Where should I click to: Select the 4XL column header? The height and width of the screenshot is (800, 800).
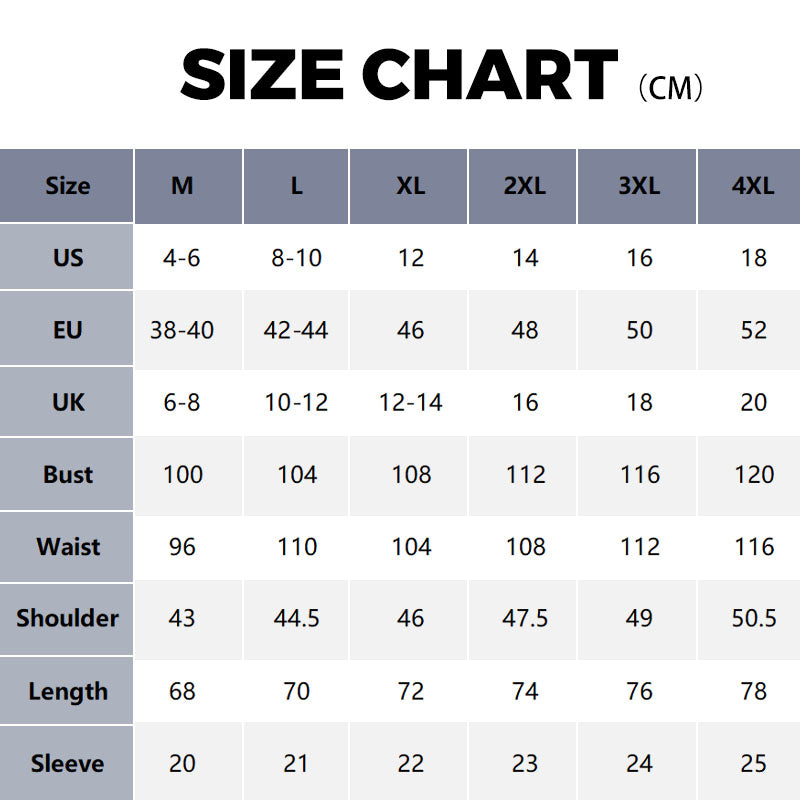click(753, 186)
